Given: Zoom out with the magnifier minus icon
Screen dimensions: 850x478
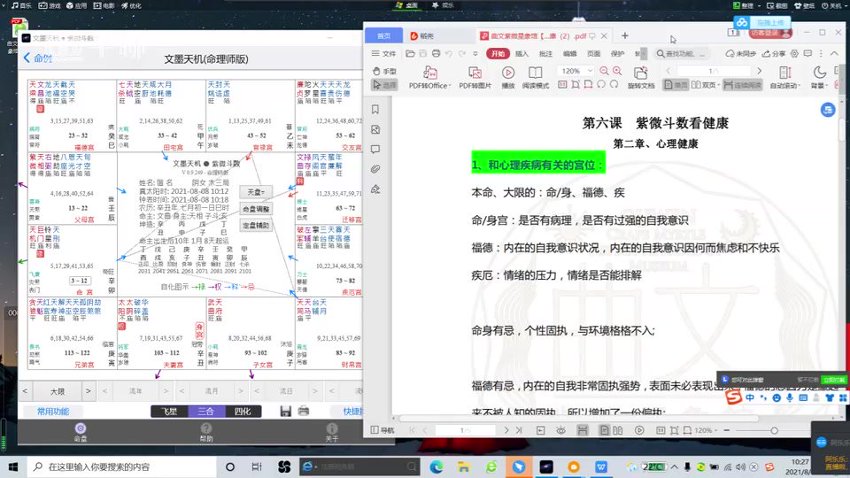Looking at the screenshot, I should pyautogui.click(x=604, y=71).
